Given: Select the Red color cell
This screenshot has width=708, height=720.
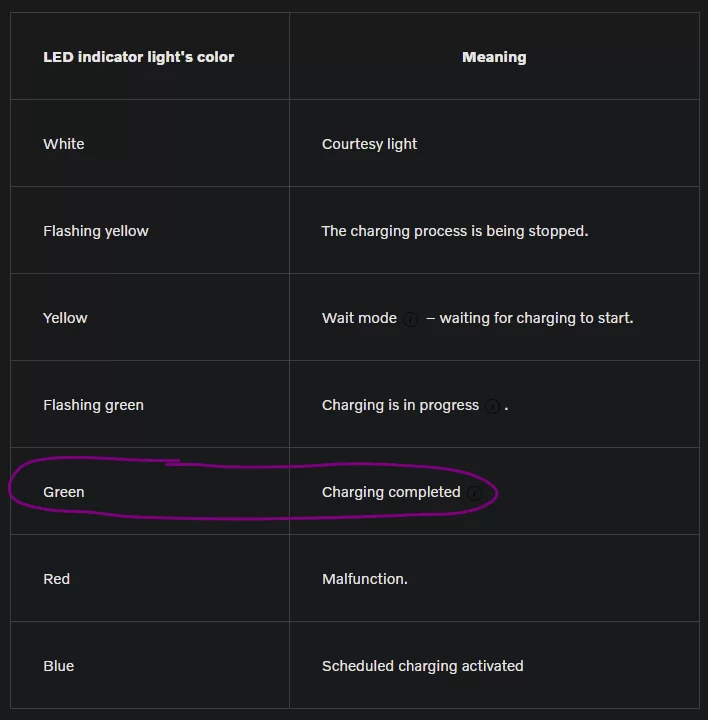Looking at the screenshot, I should pos(57,579).
